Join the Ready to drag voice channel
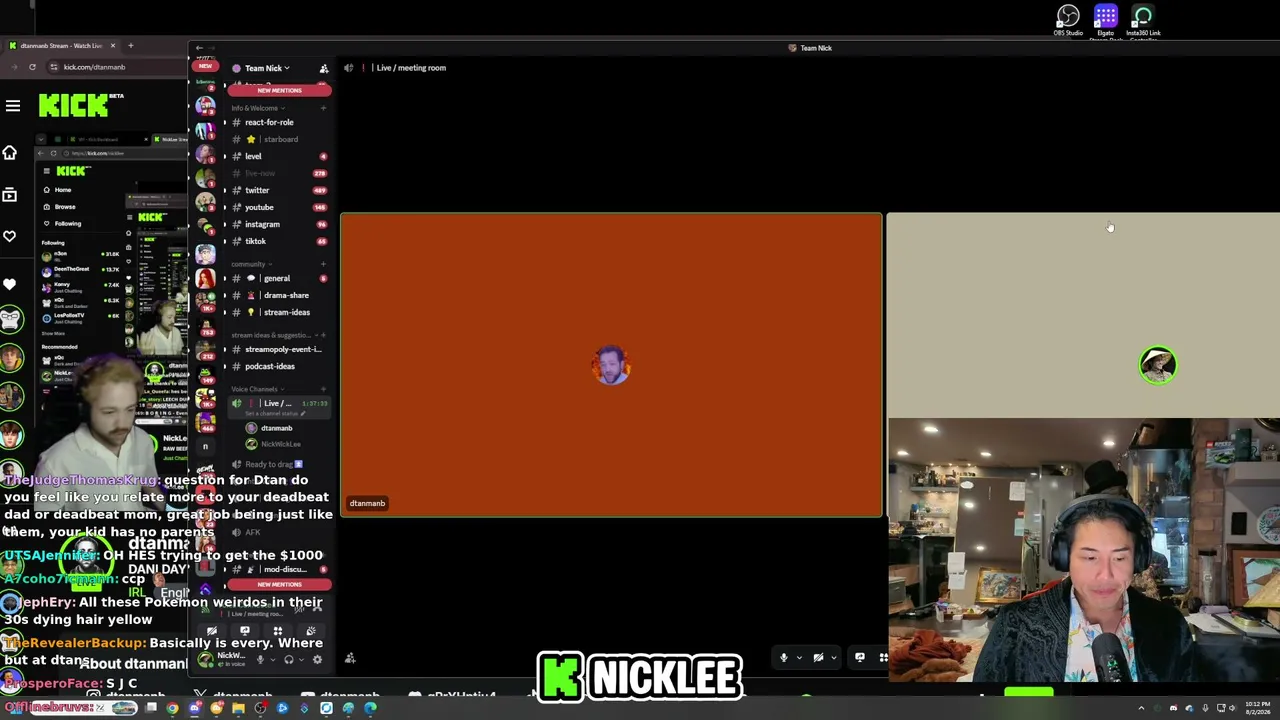This screenshot has height=720, width=1280. (x=276, y=464)
